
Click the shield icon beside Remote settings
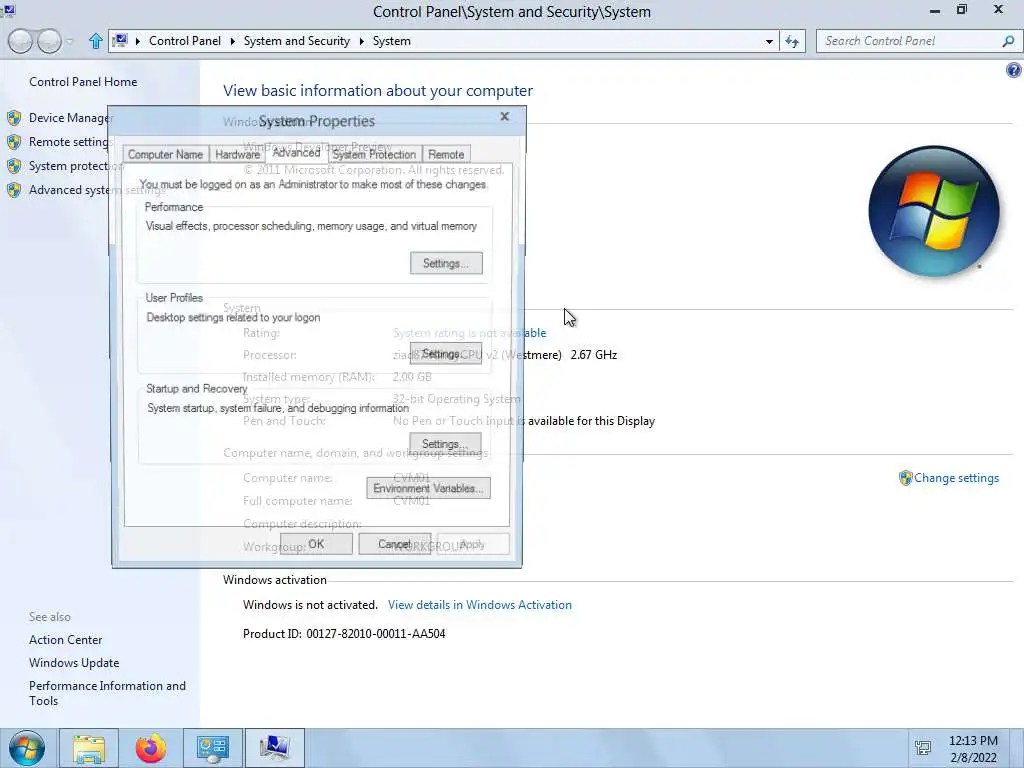pos(14,142)
